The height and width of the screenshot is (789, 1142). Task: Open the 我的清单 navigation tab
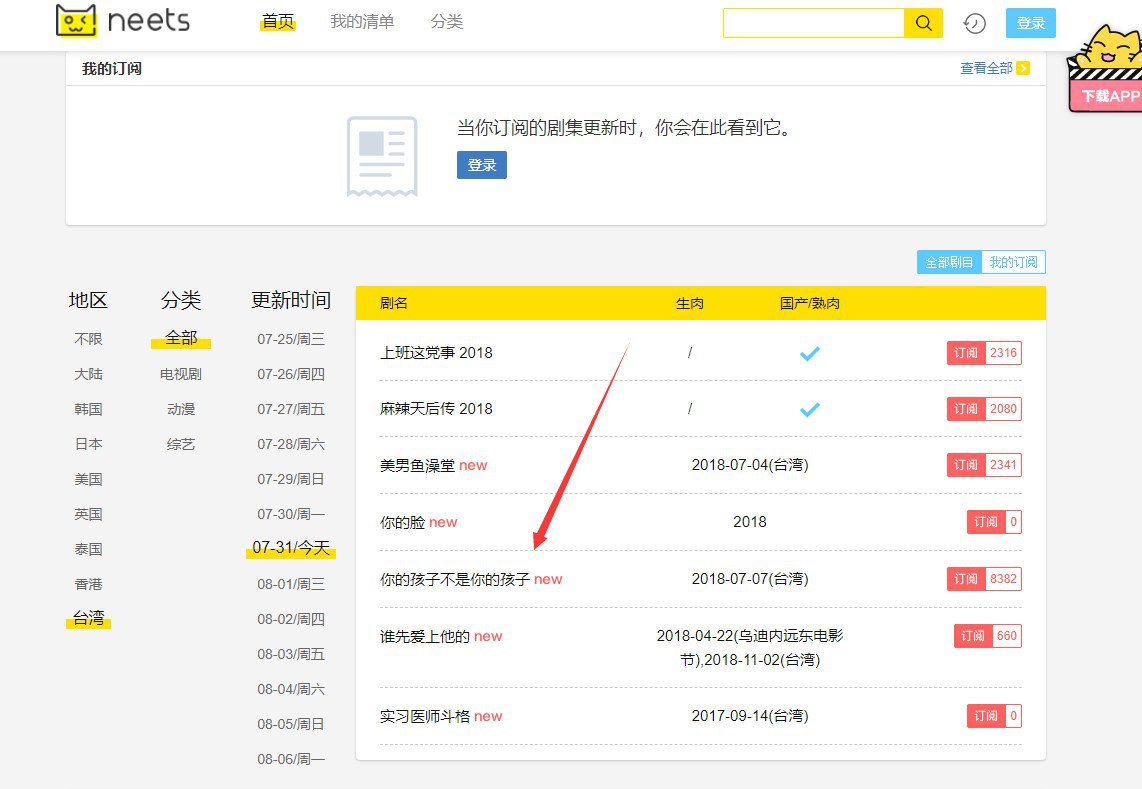tap(362, 22)
